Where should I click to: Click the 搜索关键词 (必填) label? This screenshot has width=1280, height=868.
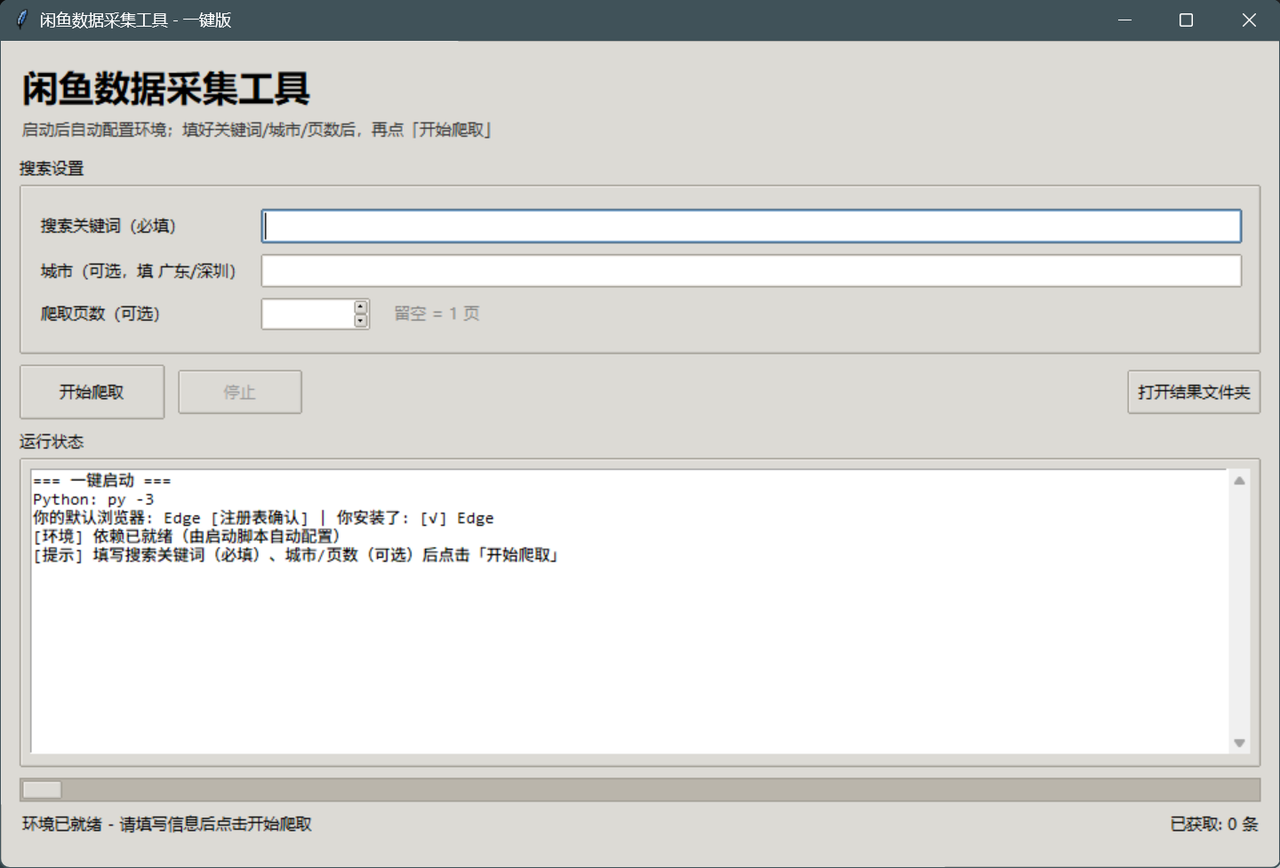click(x=108, y=226)
